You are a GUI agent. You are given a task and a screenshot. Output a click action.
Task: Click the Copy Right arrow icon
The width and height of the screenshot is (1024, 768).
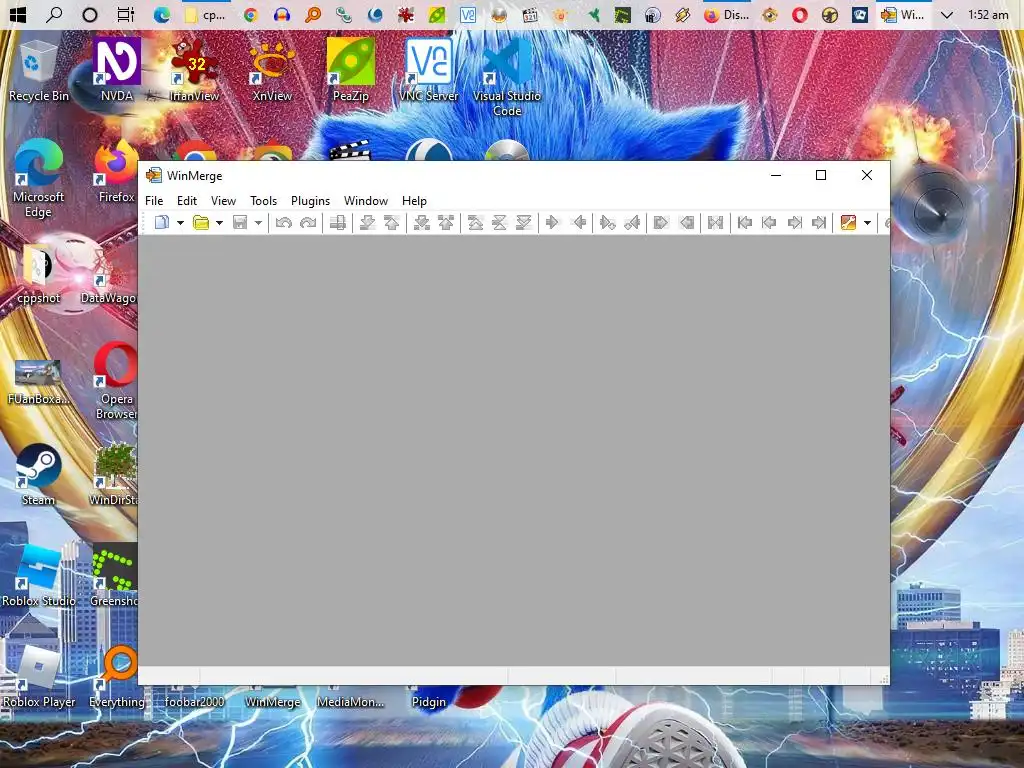click(x=552, y=223)
